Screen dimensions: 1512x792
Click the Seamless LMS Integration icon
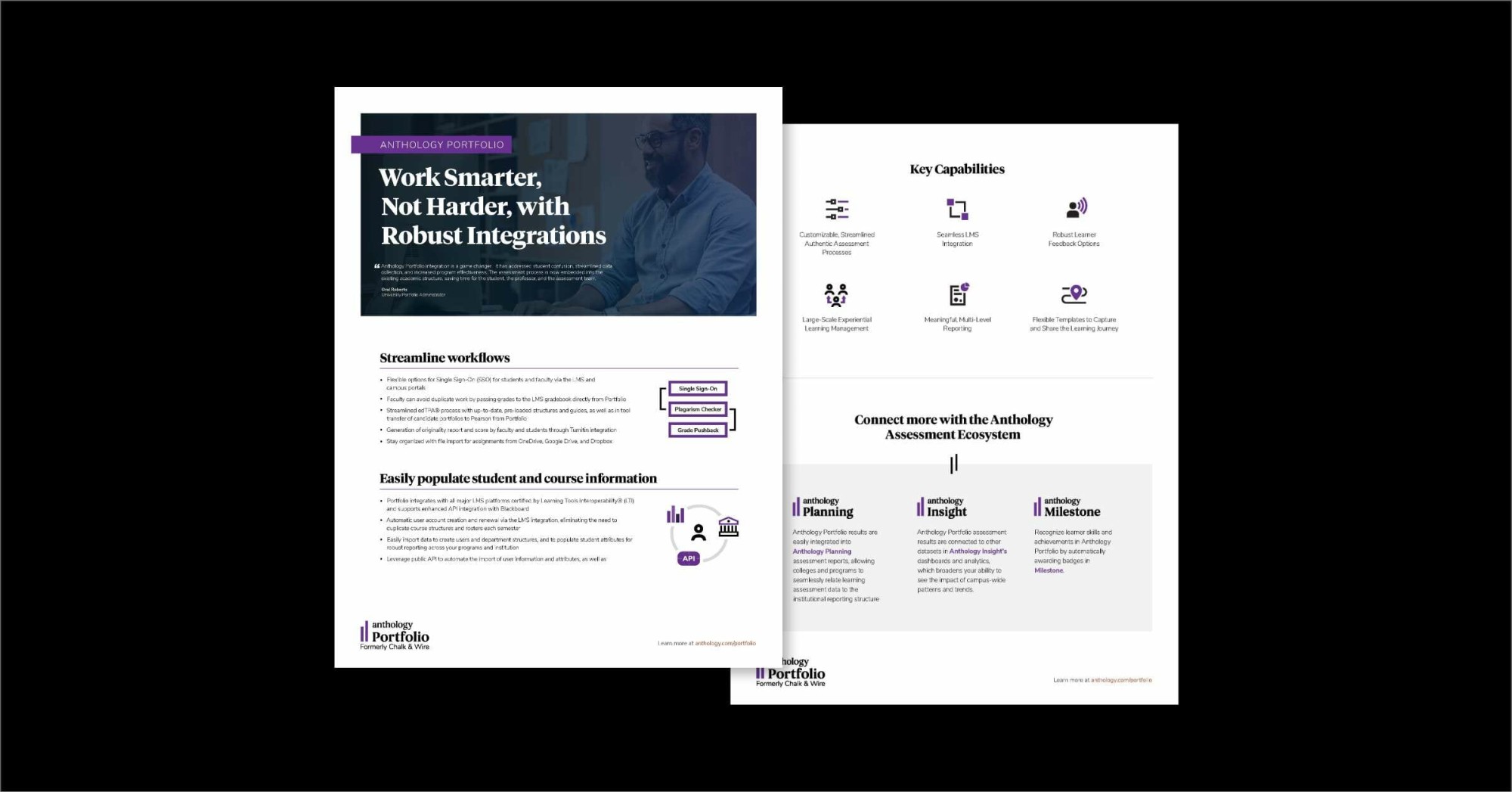point(957,209)
